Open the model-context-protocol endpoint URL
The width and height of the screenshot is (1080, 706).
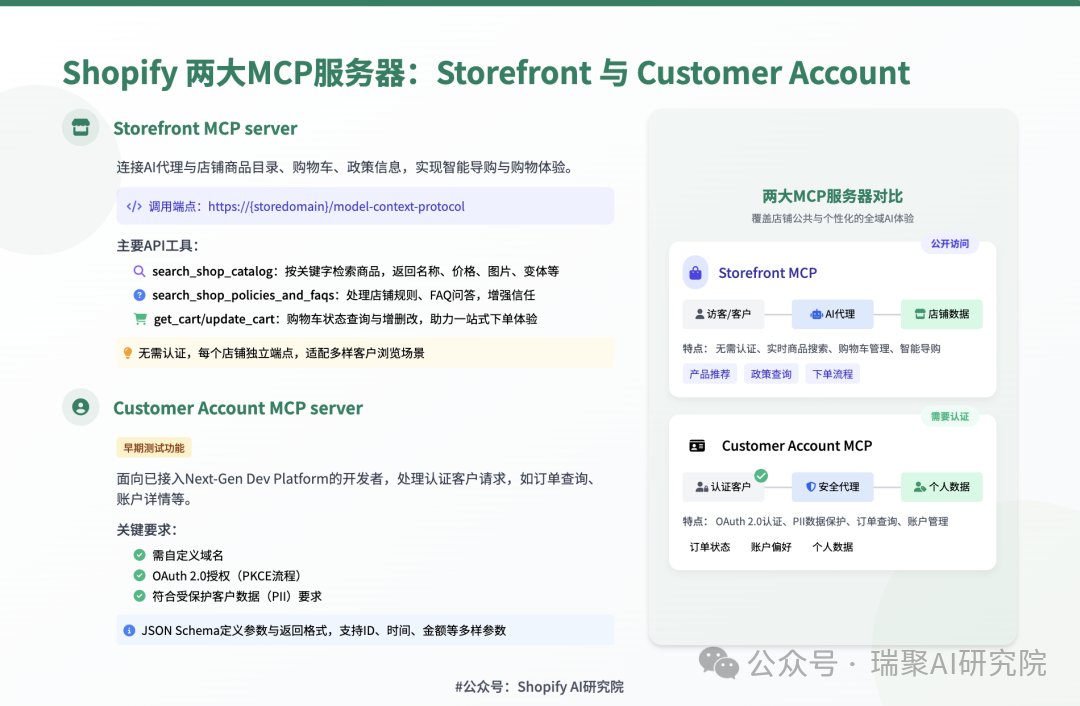pyautogui.click(x=336, y=207)
